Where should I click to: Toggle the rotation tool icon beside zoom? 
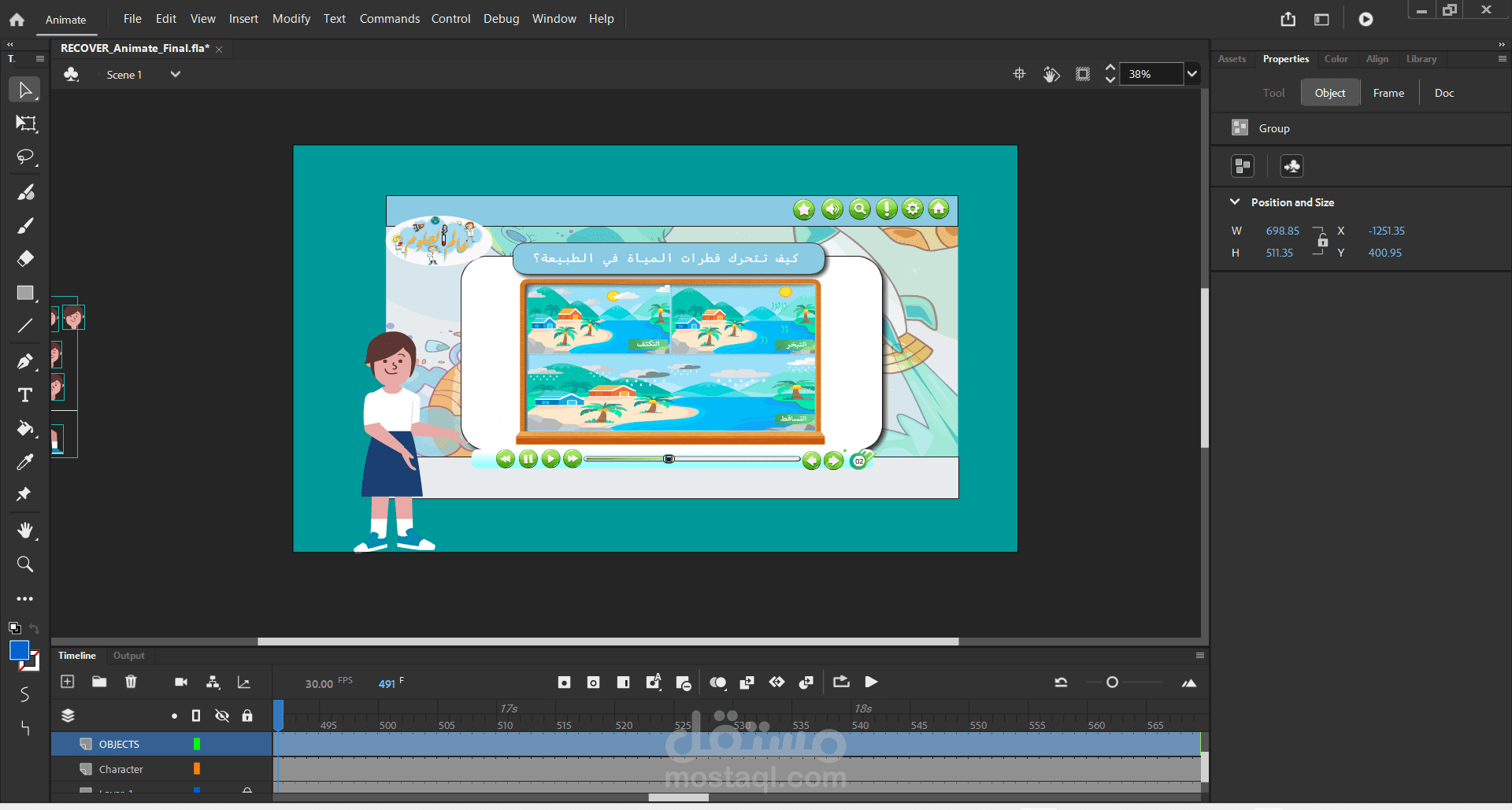(x=1051, y=74)
